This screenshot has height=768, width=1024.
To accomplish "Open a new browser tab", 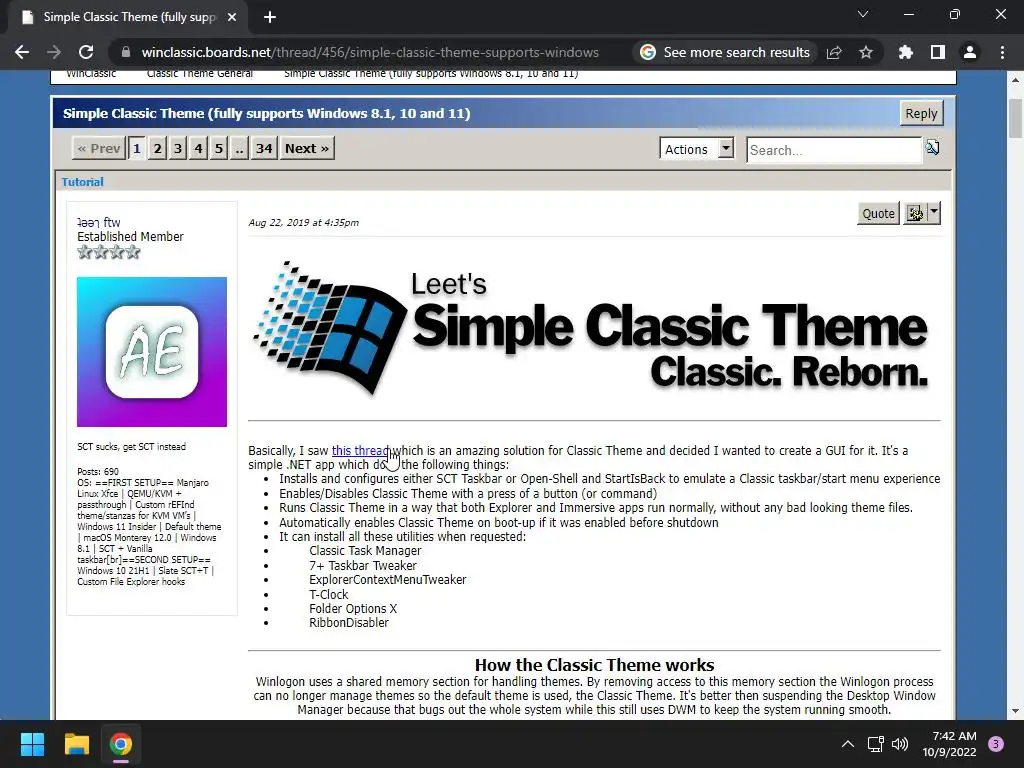I will coord(270,17).
